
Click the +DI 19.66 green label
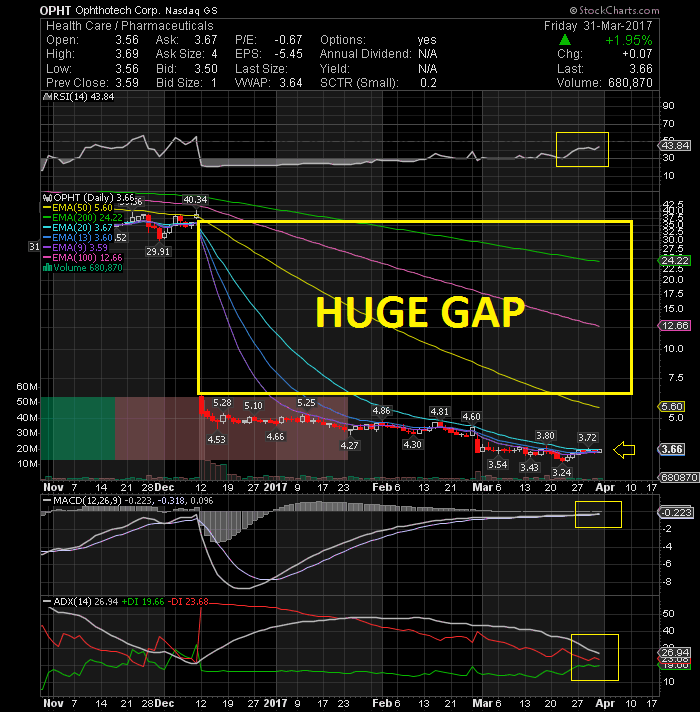pos(143,602)
